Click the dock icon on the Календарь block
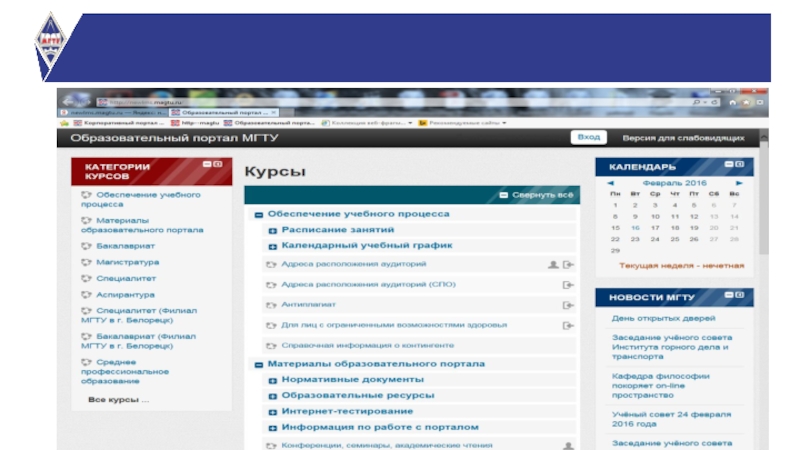The image size is (800, 450). pyautogui.click(x=739, y=164)
